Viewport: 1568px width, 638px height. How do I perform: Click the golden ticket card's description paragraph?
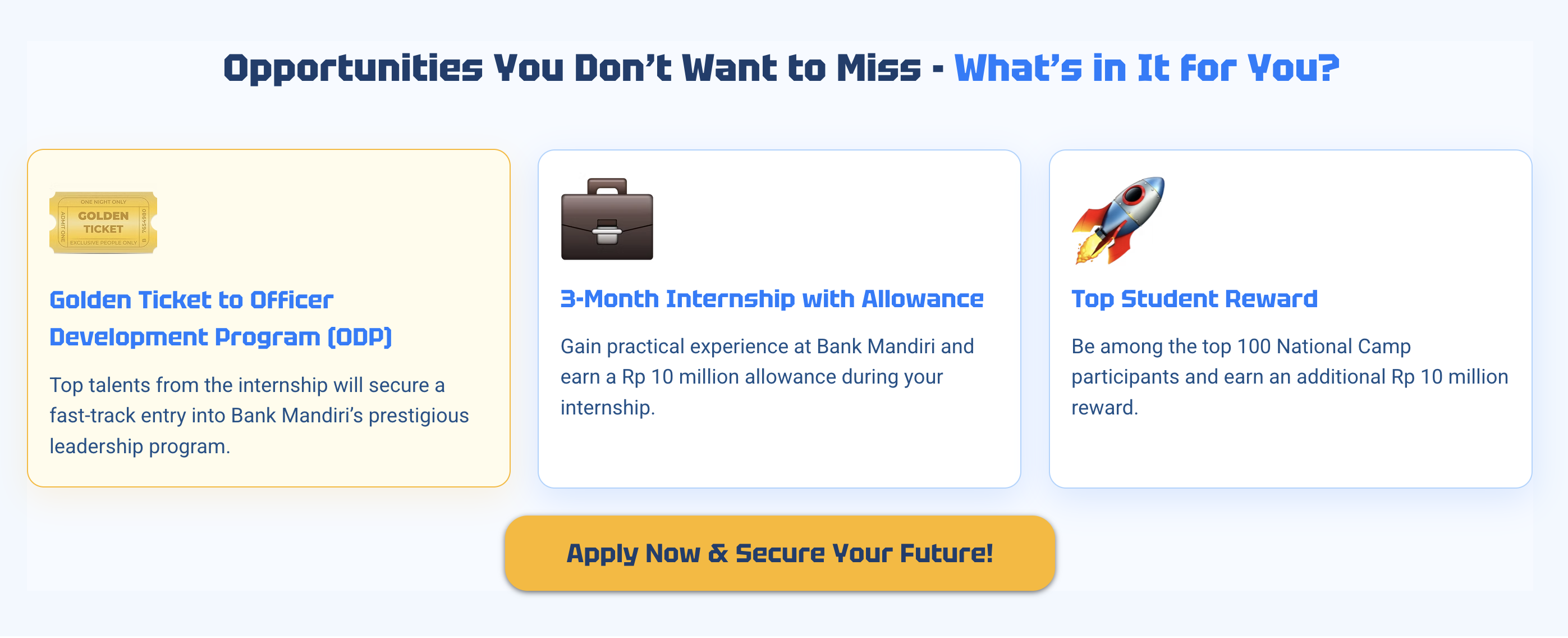coord(259,416)
